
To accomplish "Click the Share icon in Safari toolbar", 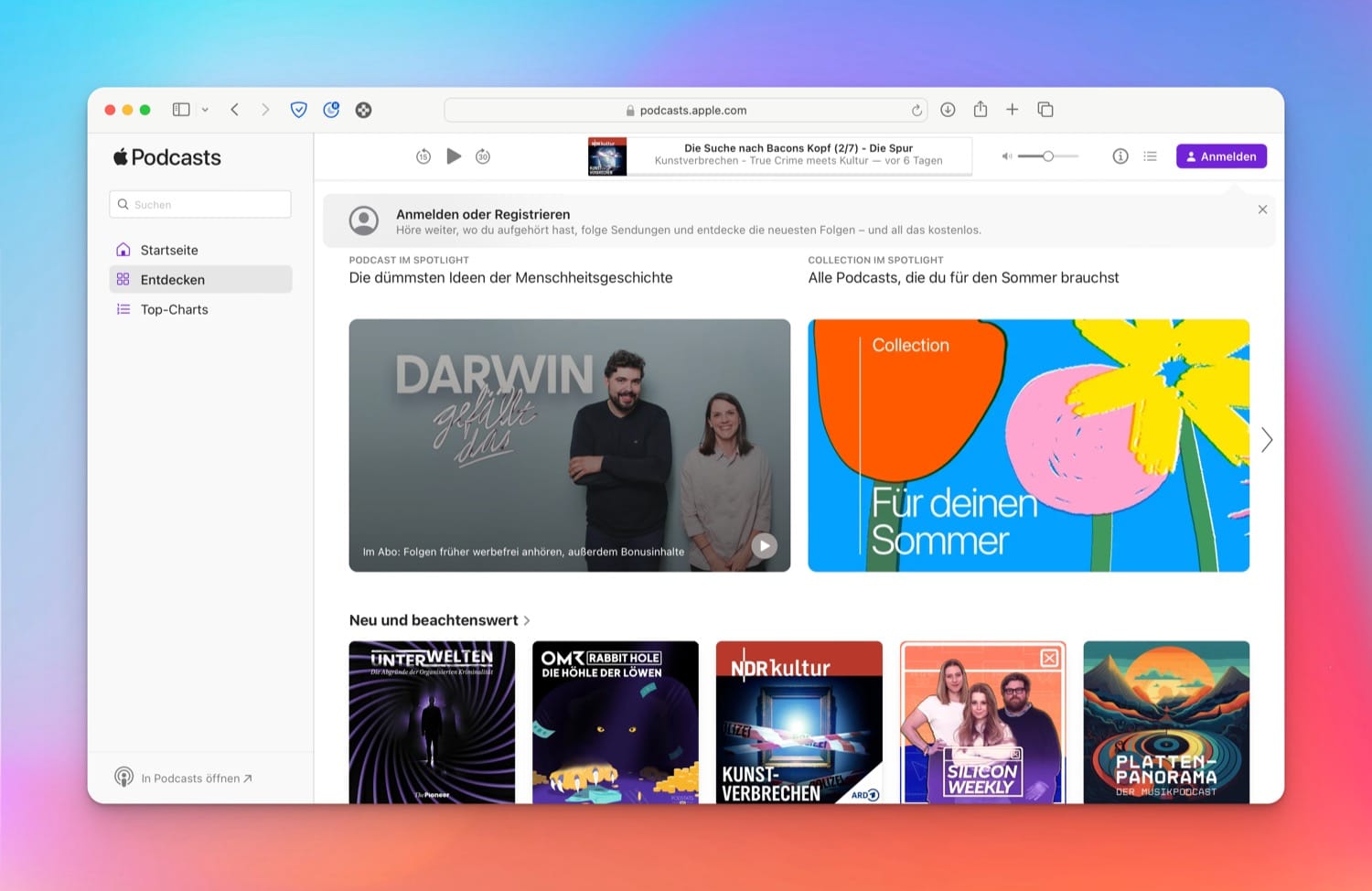I will point(980,110).
